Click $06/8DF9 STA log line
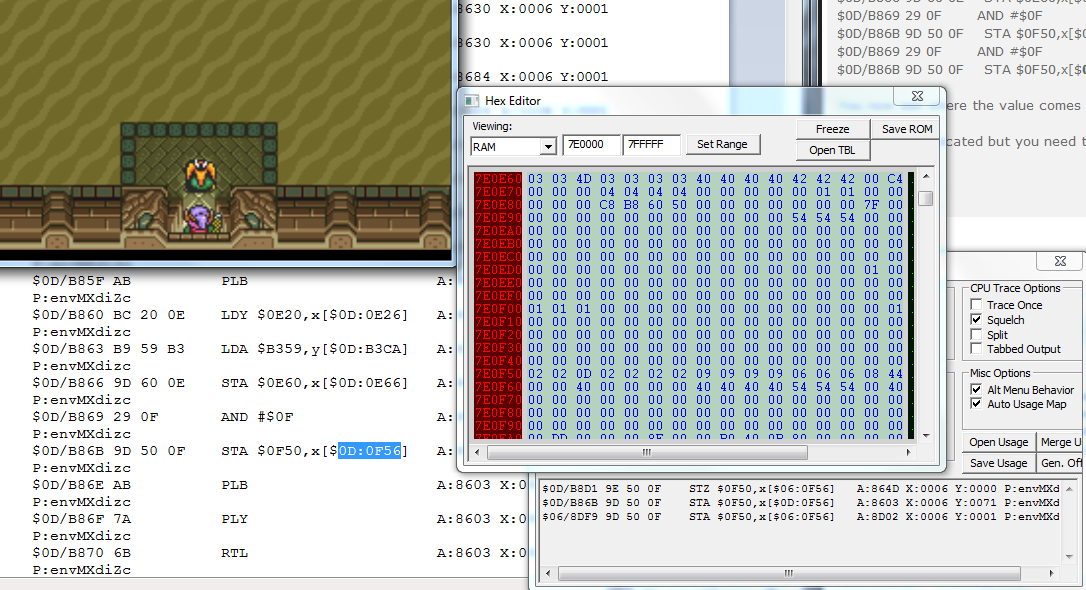The width and height of the screenshot is (1086, 590). (801, 517)
